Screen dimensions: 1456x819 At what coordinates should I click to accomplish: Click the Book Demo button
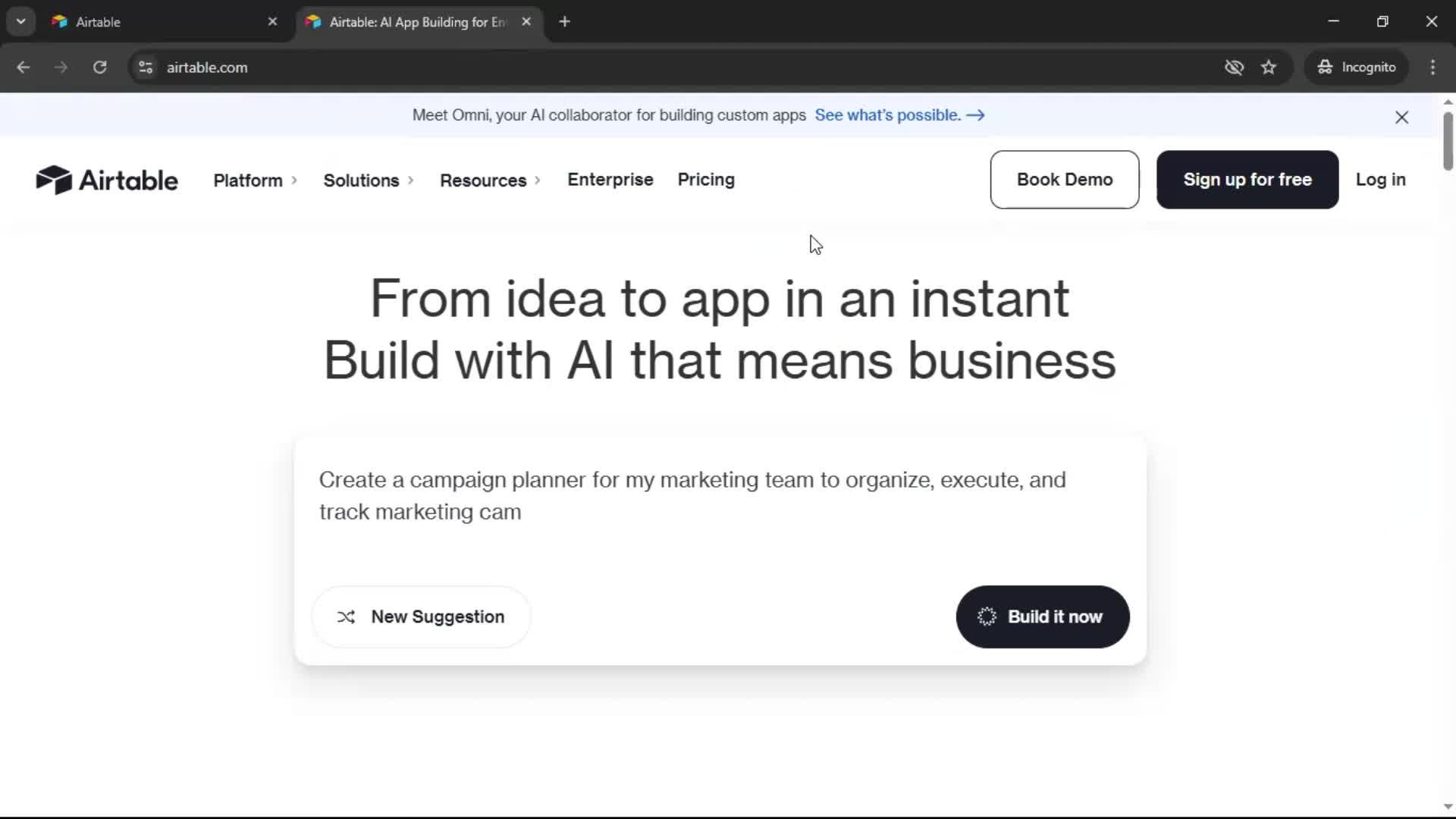coord(1065,180)
